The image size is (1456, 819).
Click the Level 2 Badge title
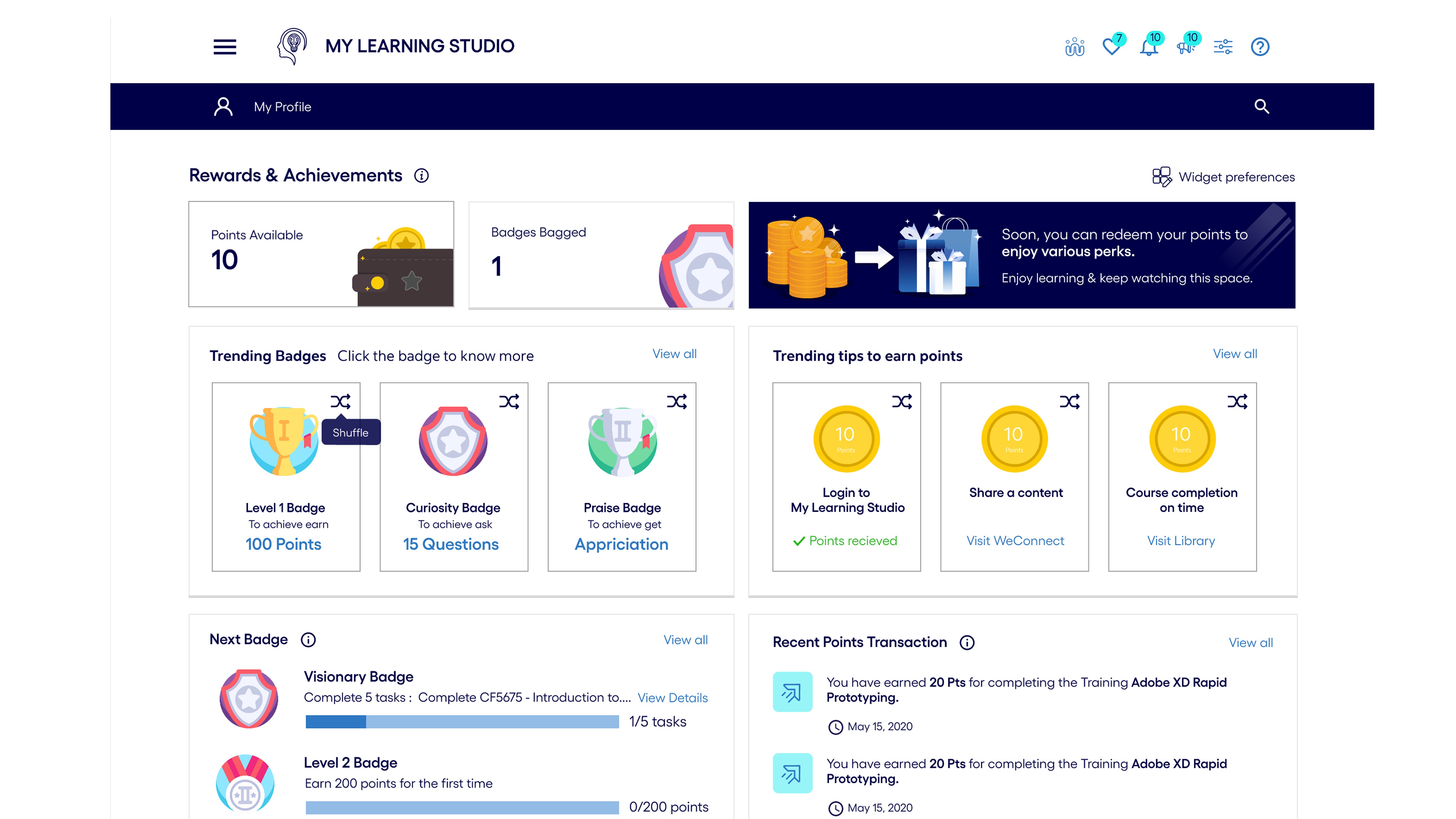(x=351, y=763)
